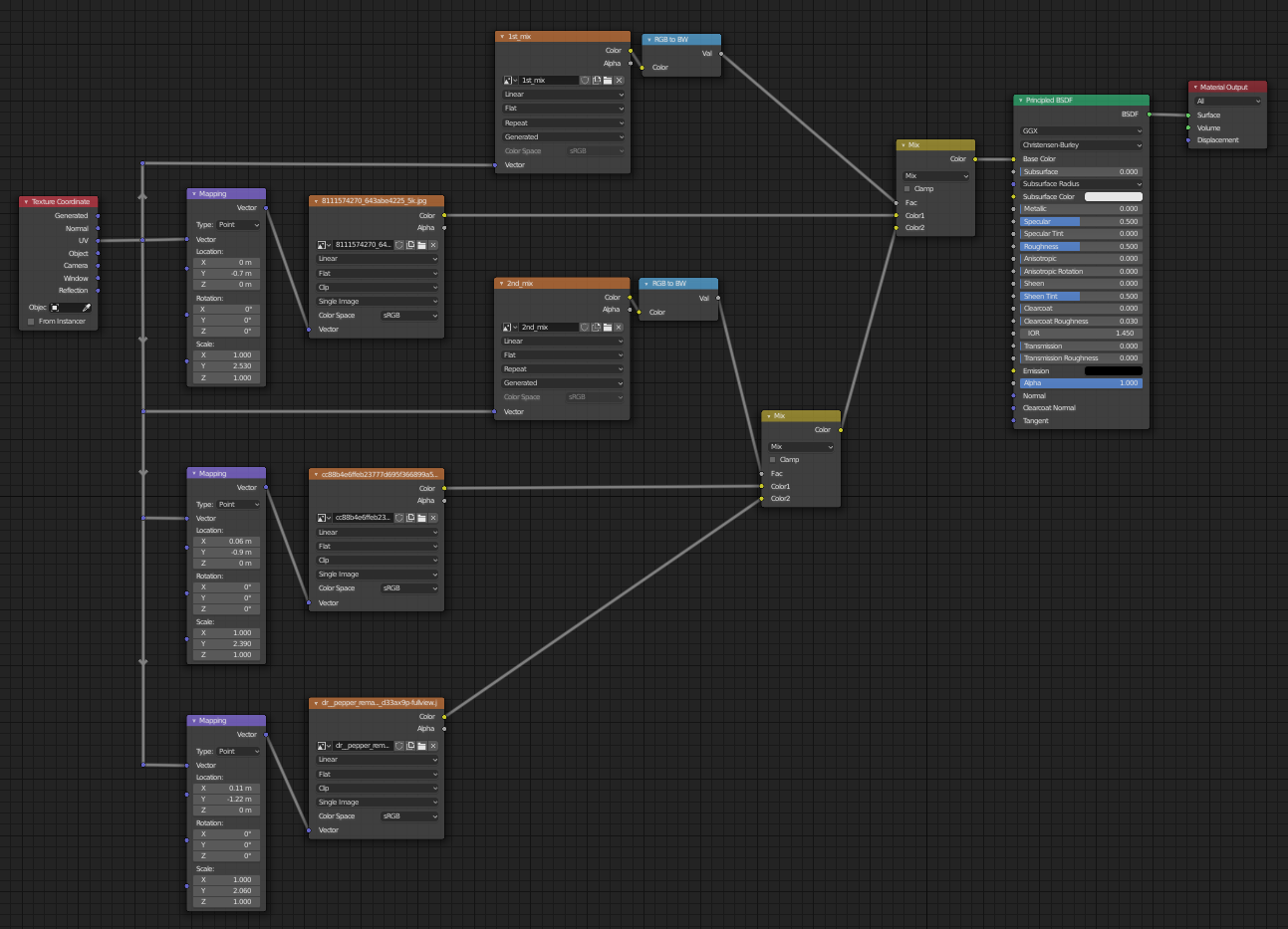This screenshot has width=1288, height=929.
Task: Open image file in the cc88b4e6 node
Action: tap(421, 518)
